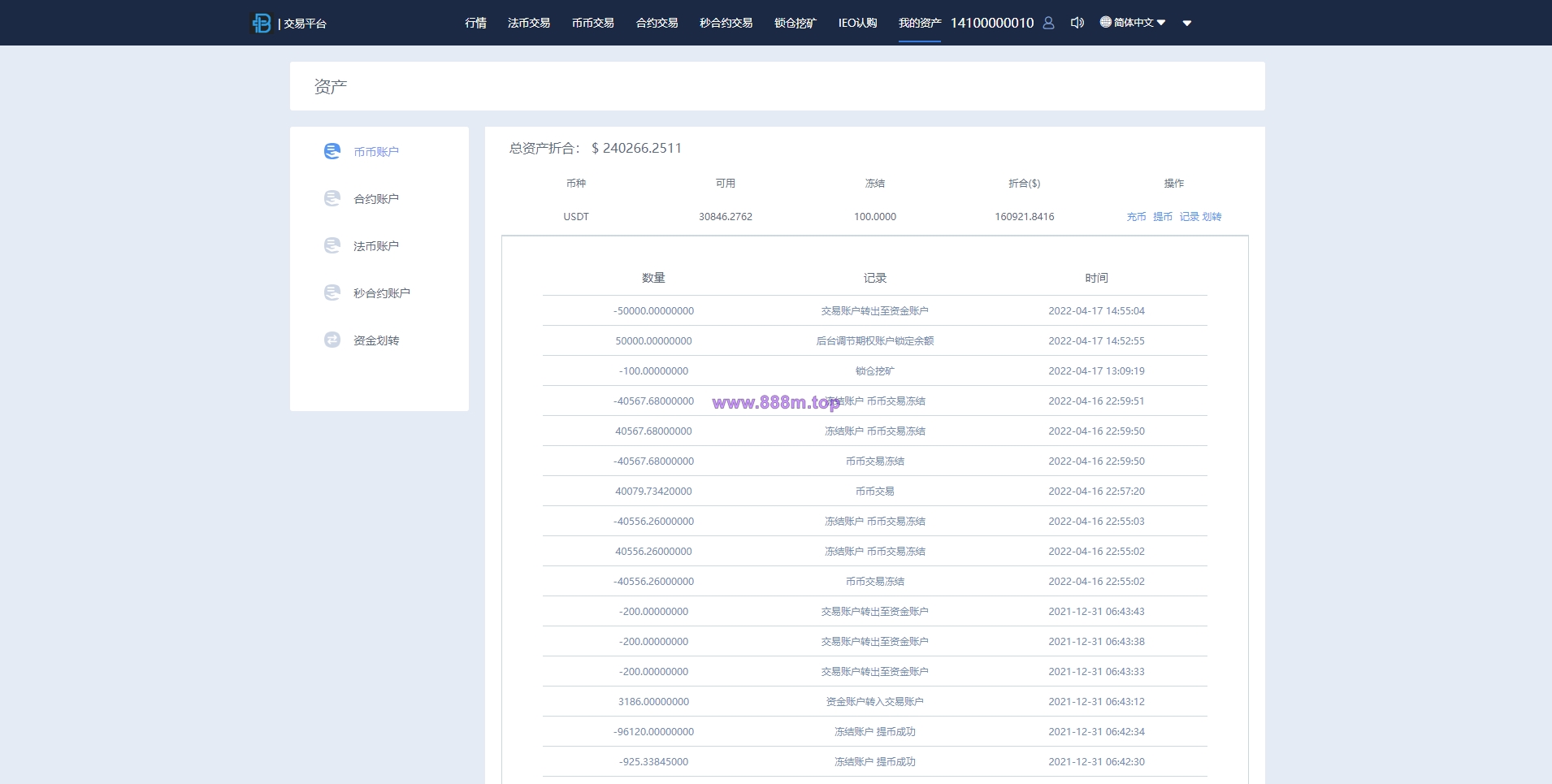
Task: Click 充币 deposit link for USDT
Action: pyautogui.click(x=1136, y=217)
